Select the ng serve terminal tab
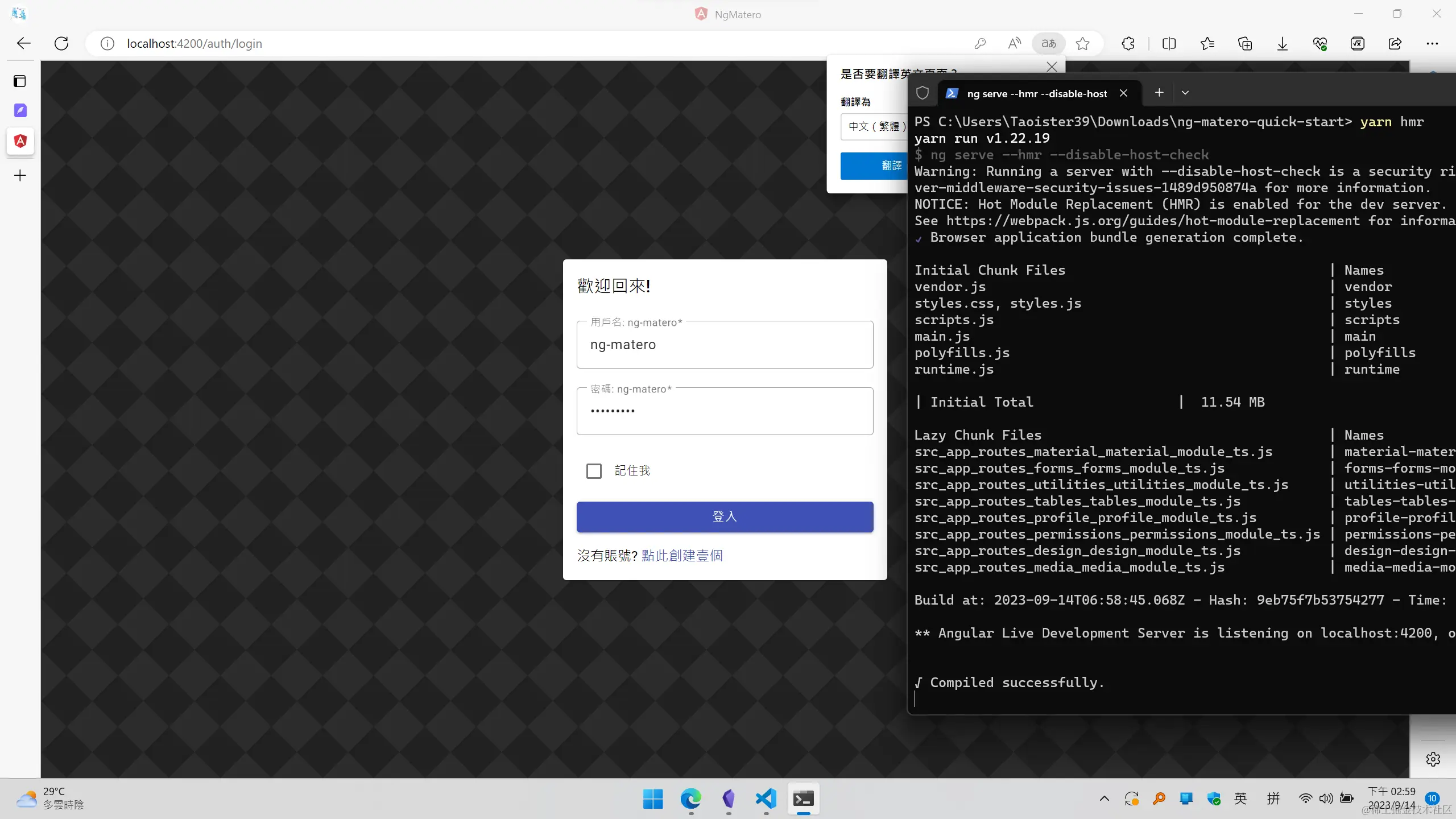Image resolution: width=1456 pixels, height=819 pixels. click(1037, 93)
